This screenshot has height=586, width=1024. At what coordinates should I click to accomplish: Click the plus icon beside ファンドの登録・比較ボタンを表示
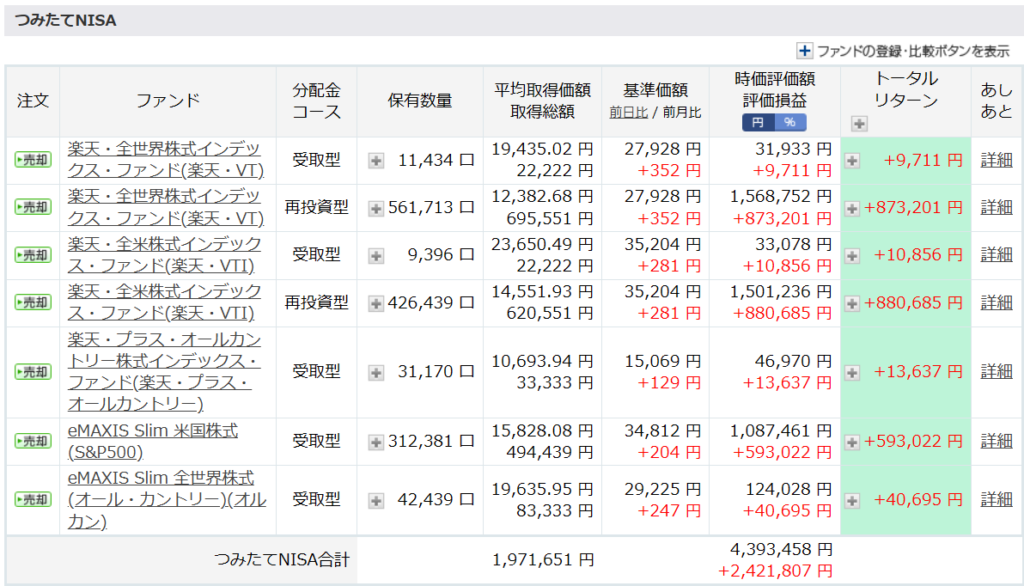coord(805,51)
